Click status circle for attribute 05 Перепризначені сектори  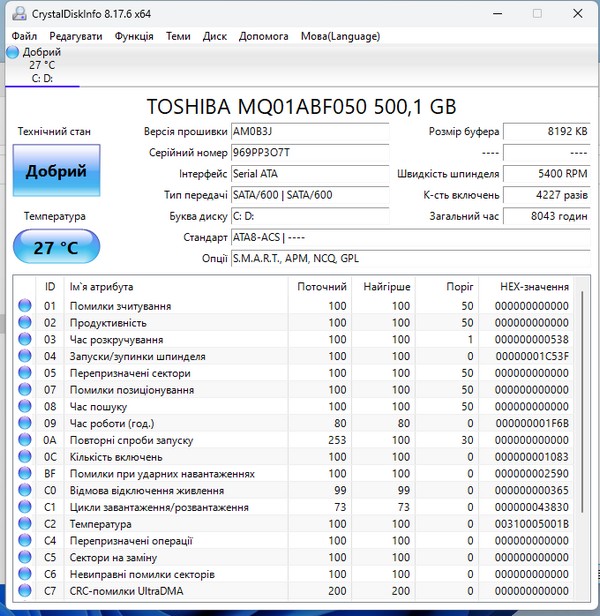(25, 373)
